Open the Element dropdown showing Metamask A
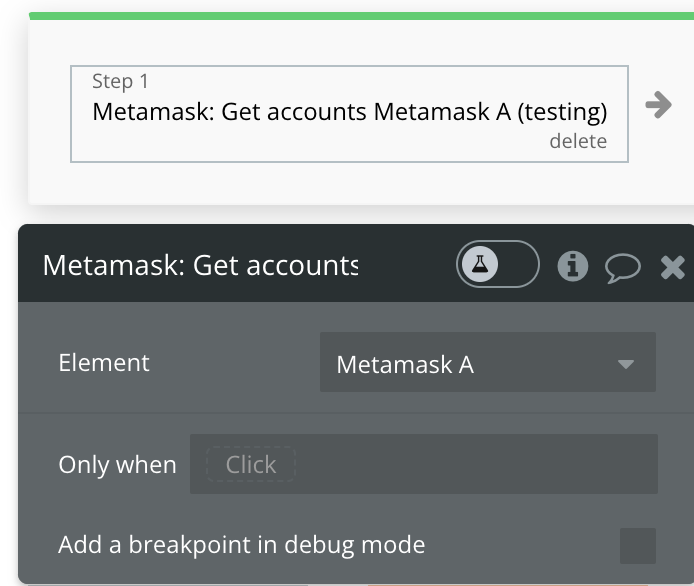Image resolution: width=694 pixels, height=586 pixels. click(488, 362)
